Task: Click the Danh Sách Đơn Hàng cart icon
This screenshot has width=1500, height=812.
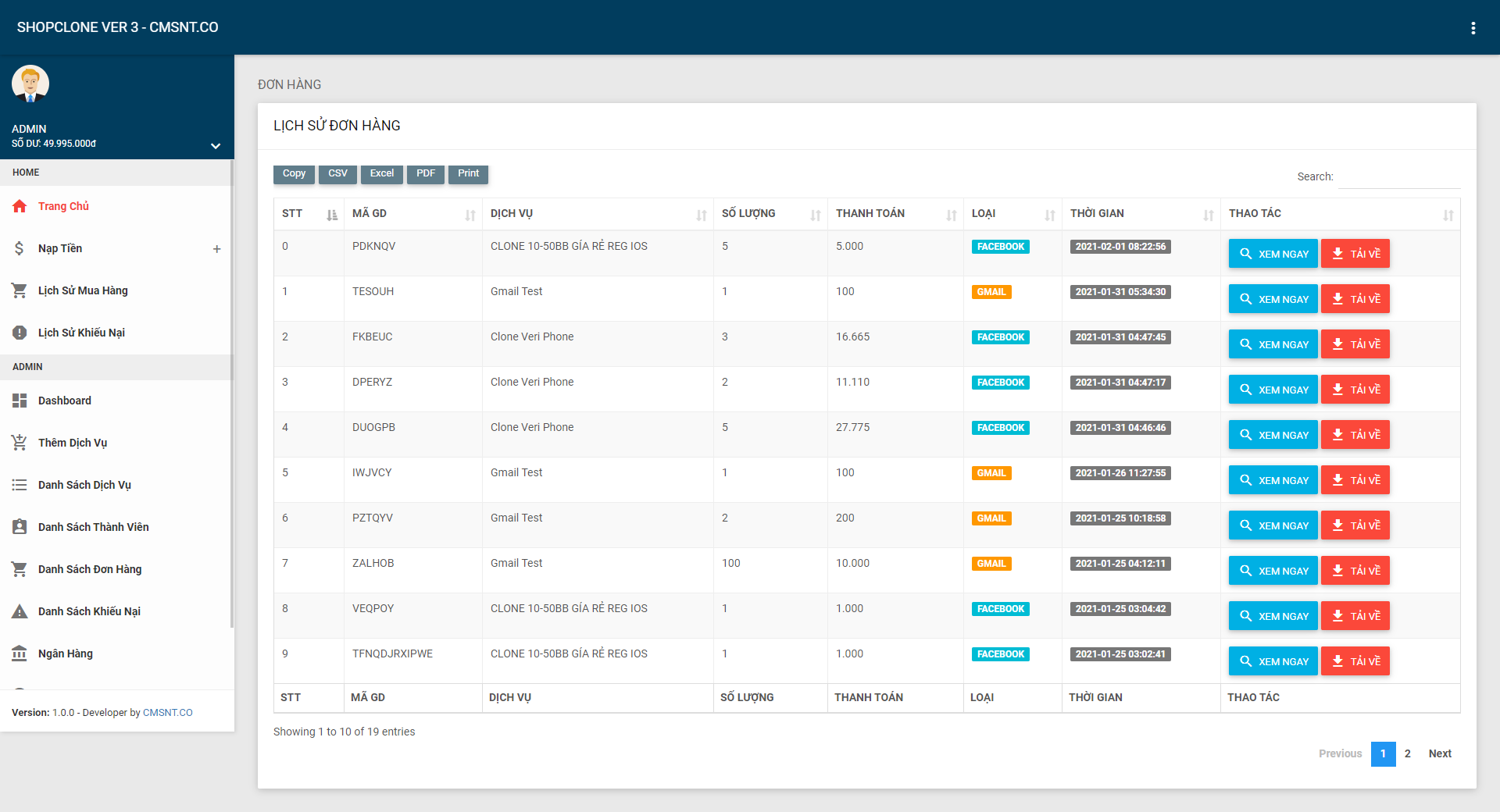Action: (20, 569)
